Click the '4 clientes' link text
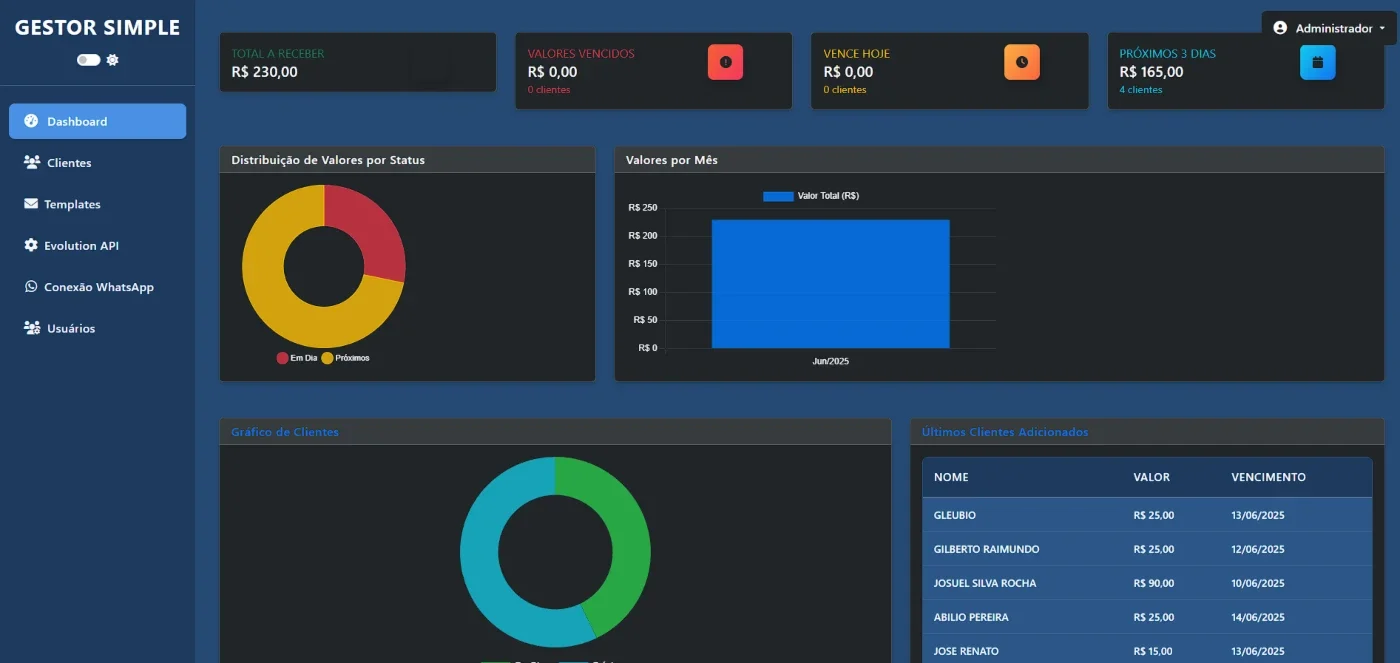This screenshot has width=1400, height=663. [x=1141, y=90]
